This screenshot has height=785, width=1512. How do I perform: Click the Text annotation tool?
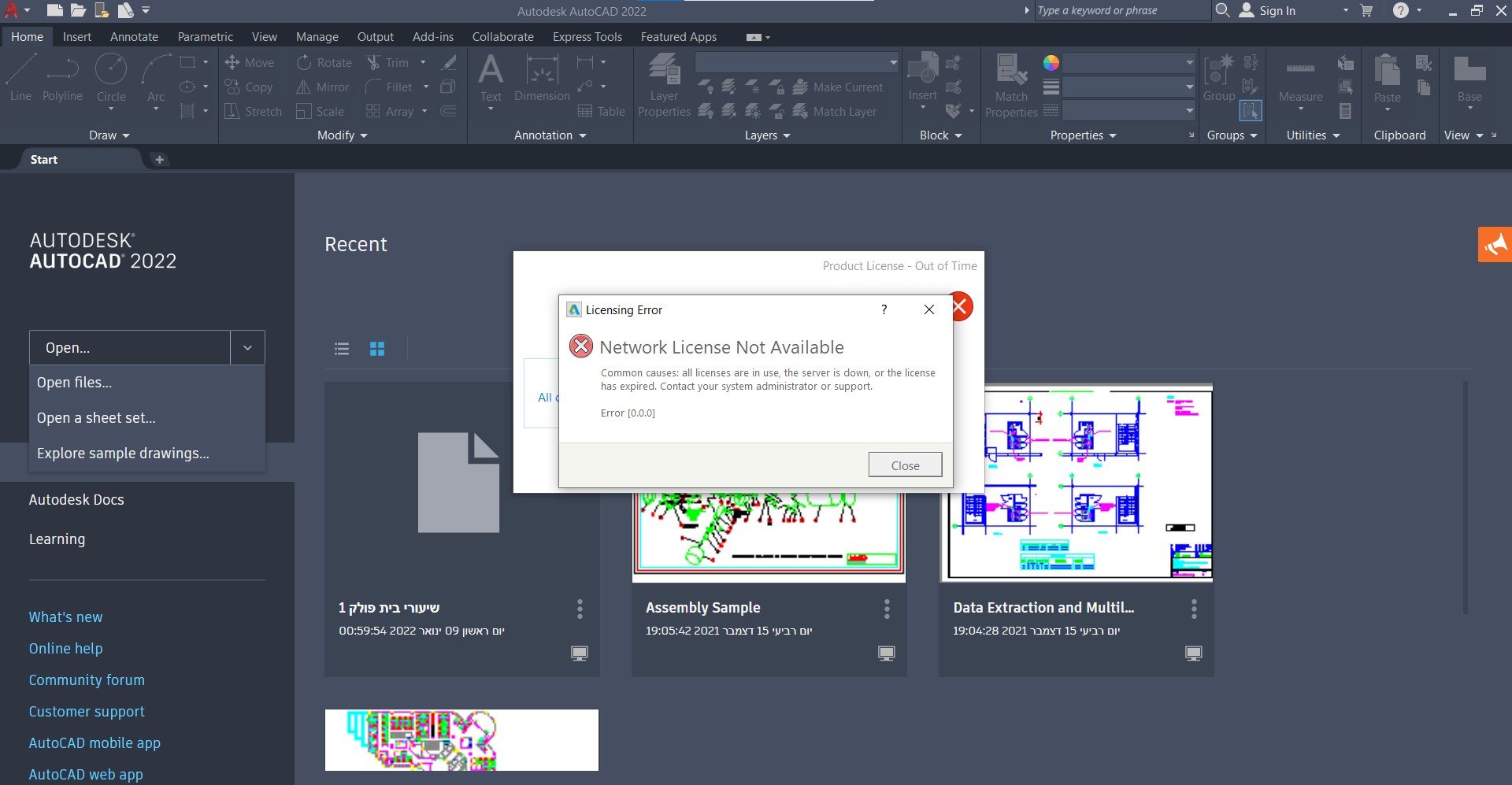pos(491,77)
